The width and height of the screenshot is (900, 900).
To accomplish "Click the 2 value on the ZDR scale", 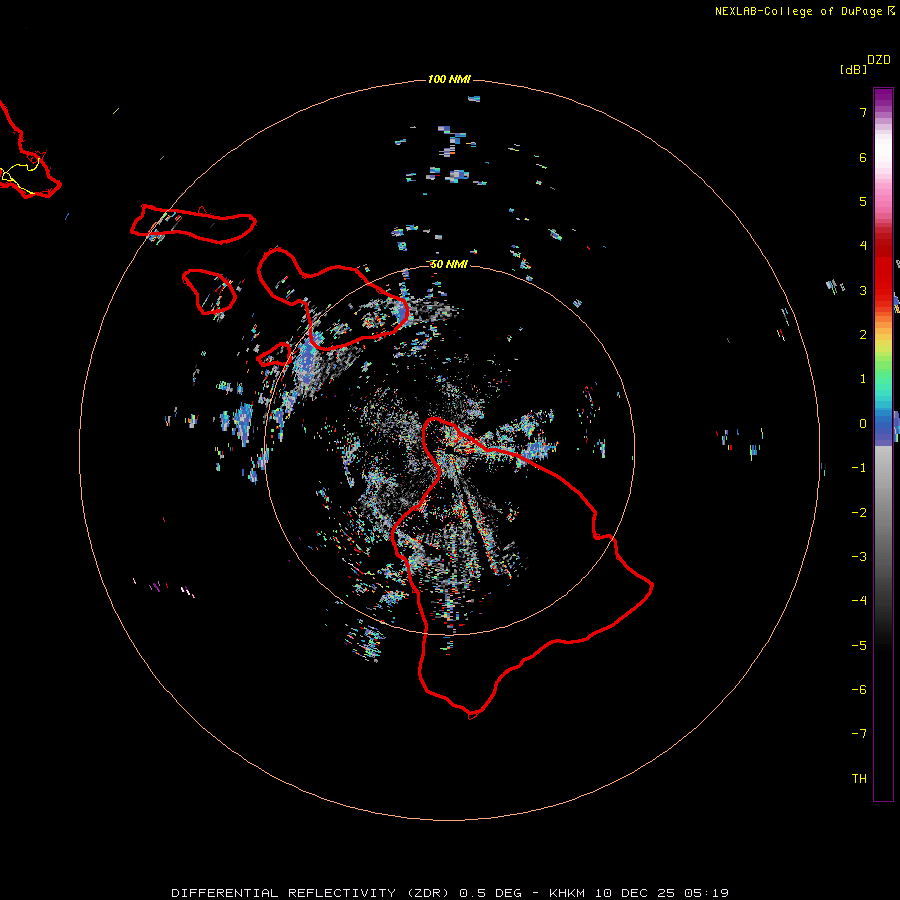I will (863, 335).
